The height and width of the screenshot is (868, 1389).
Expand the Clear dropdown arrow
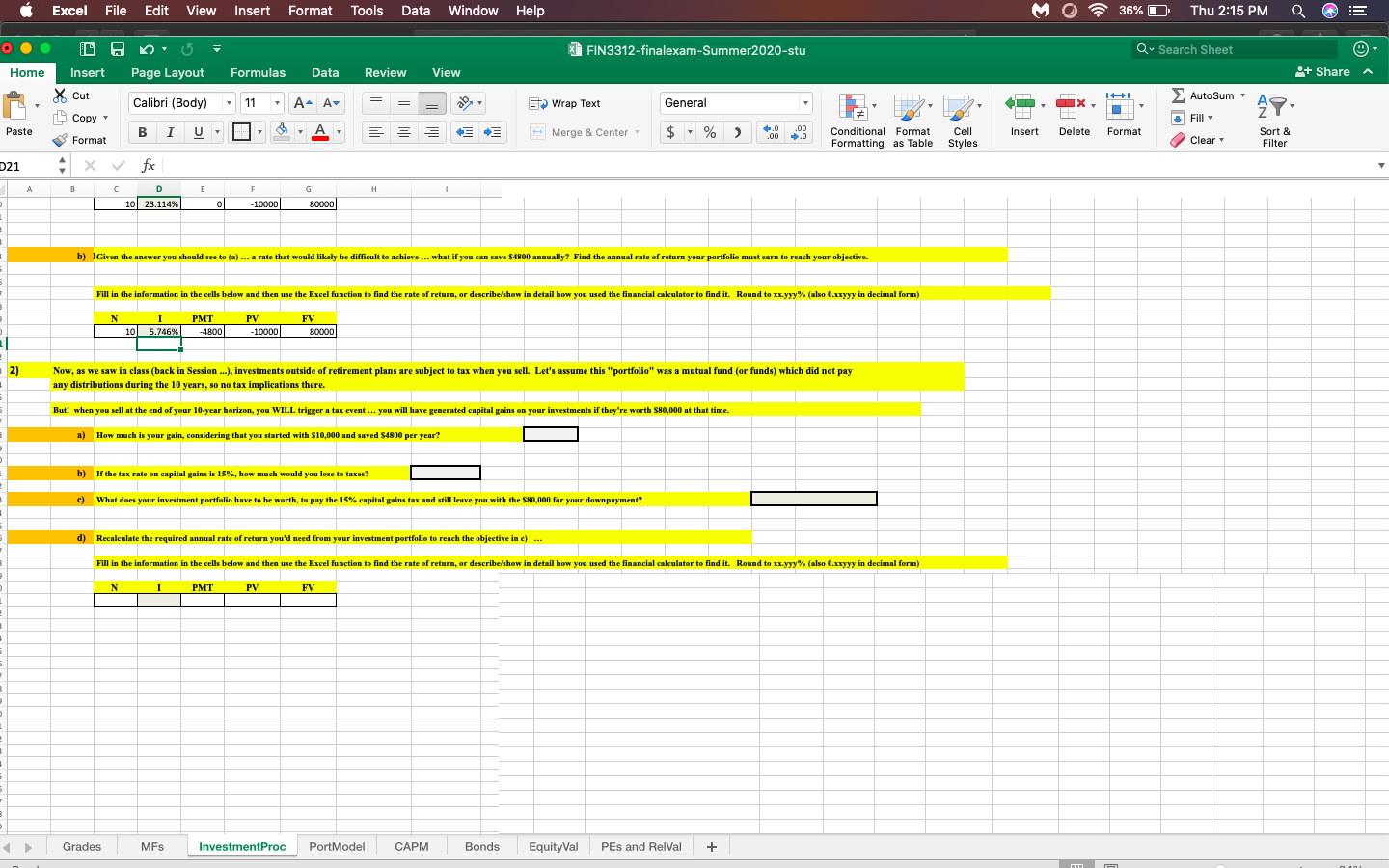point(1221,140)
